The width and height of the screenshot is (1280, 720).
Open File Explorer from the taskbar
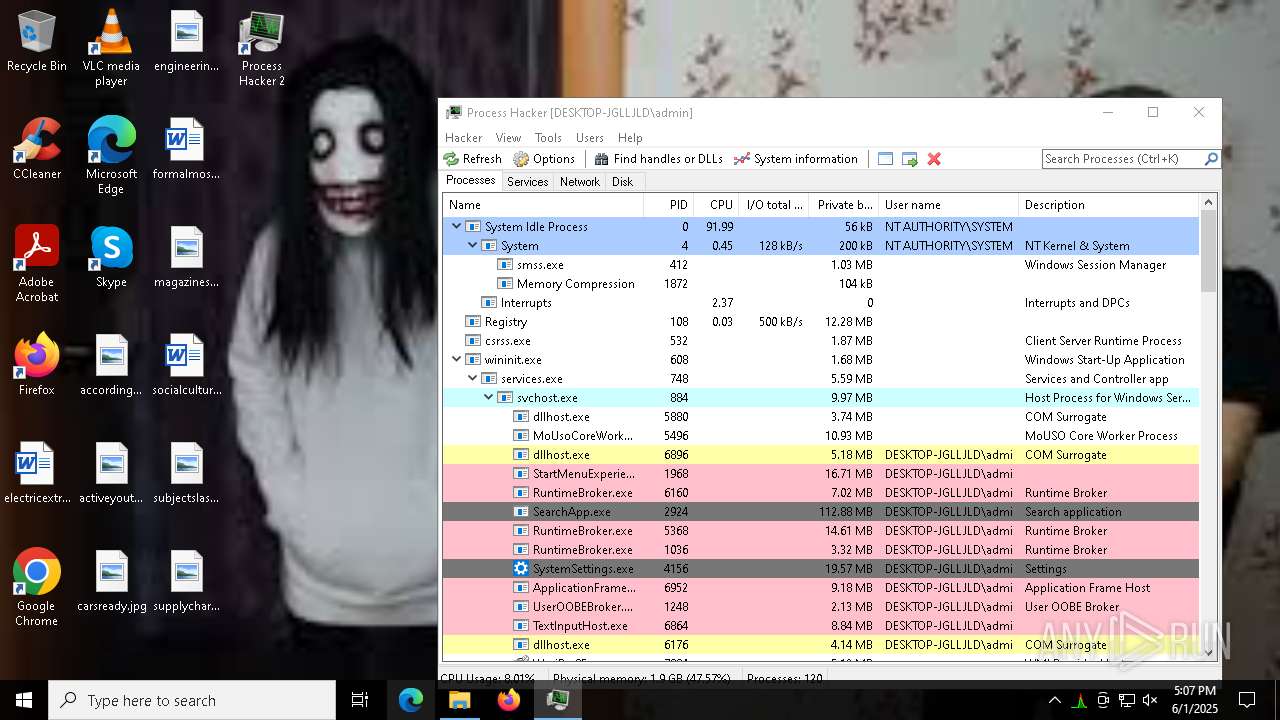pos(459,700)
